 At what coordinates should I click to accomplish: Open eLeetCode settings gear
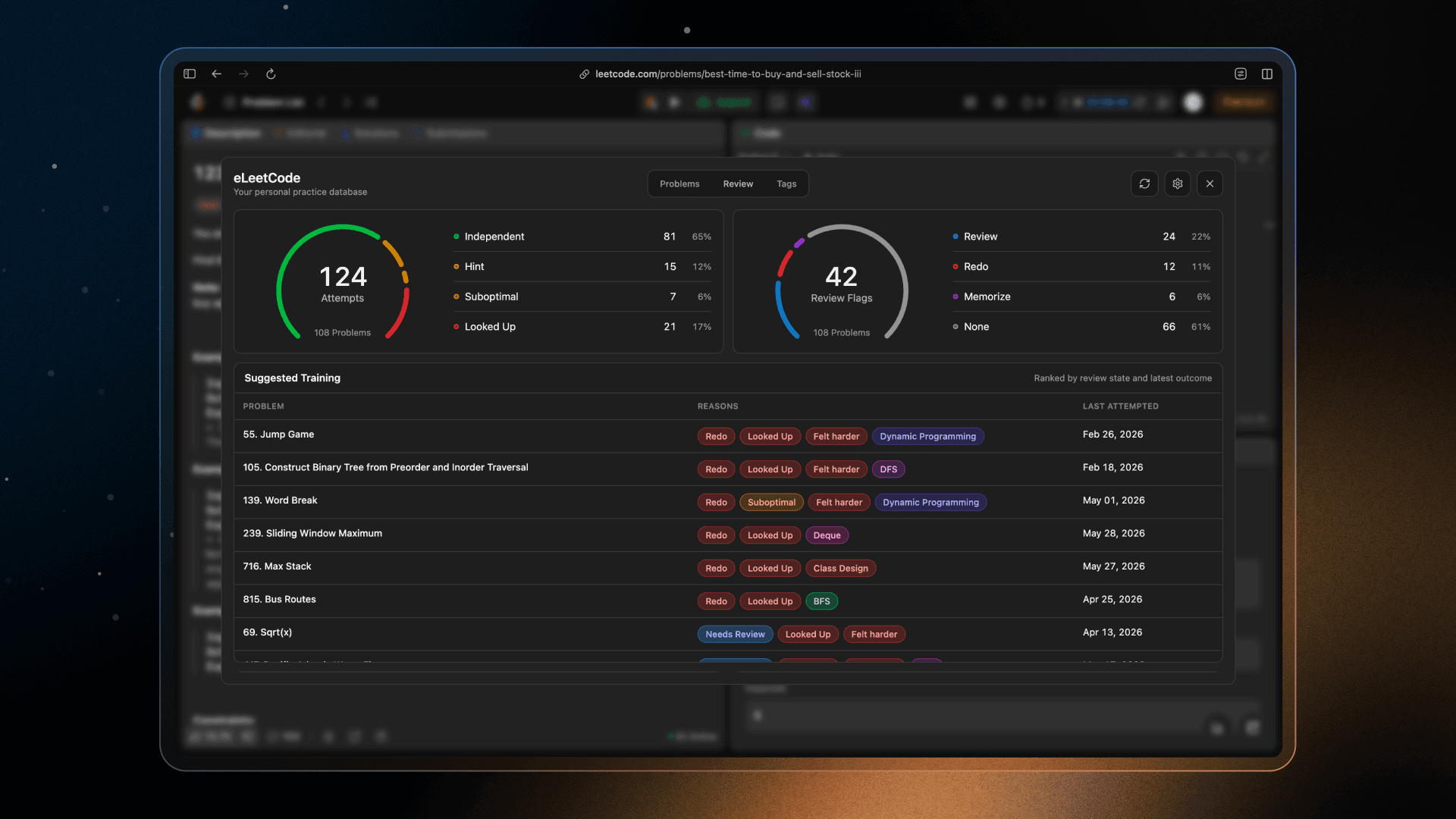click(1178, 184)
